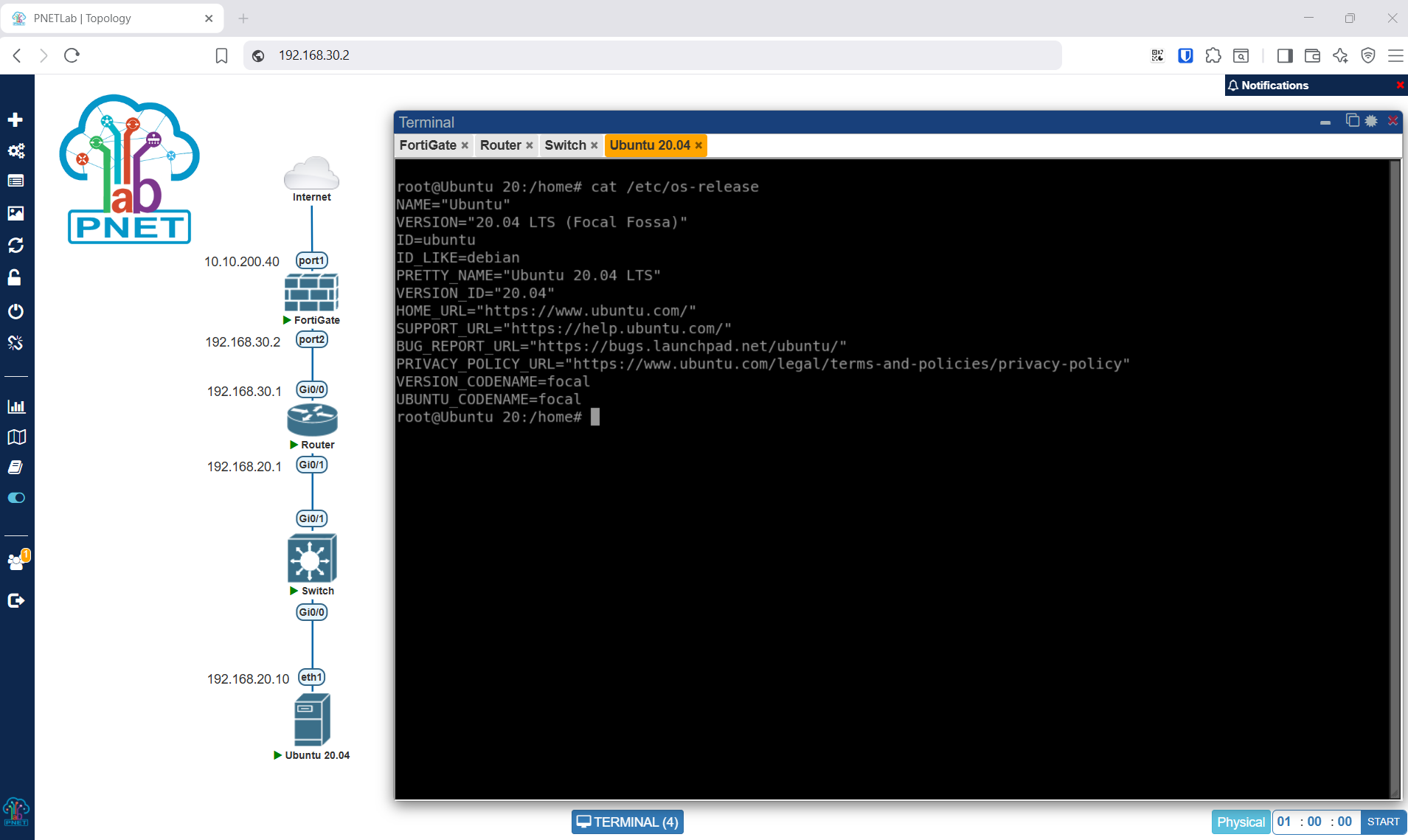This screenshot has height=840, width=1408.
Task: Click the Logout icon in sidebar
Action: click(15, 600)
